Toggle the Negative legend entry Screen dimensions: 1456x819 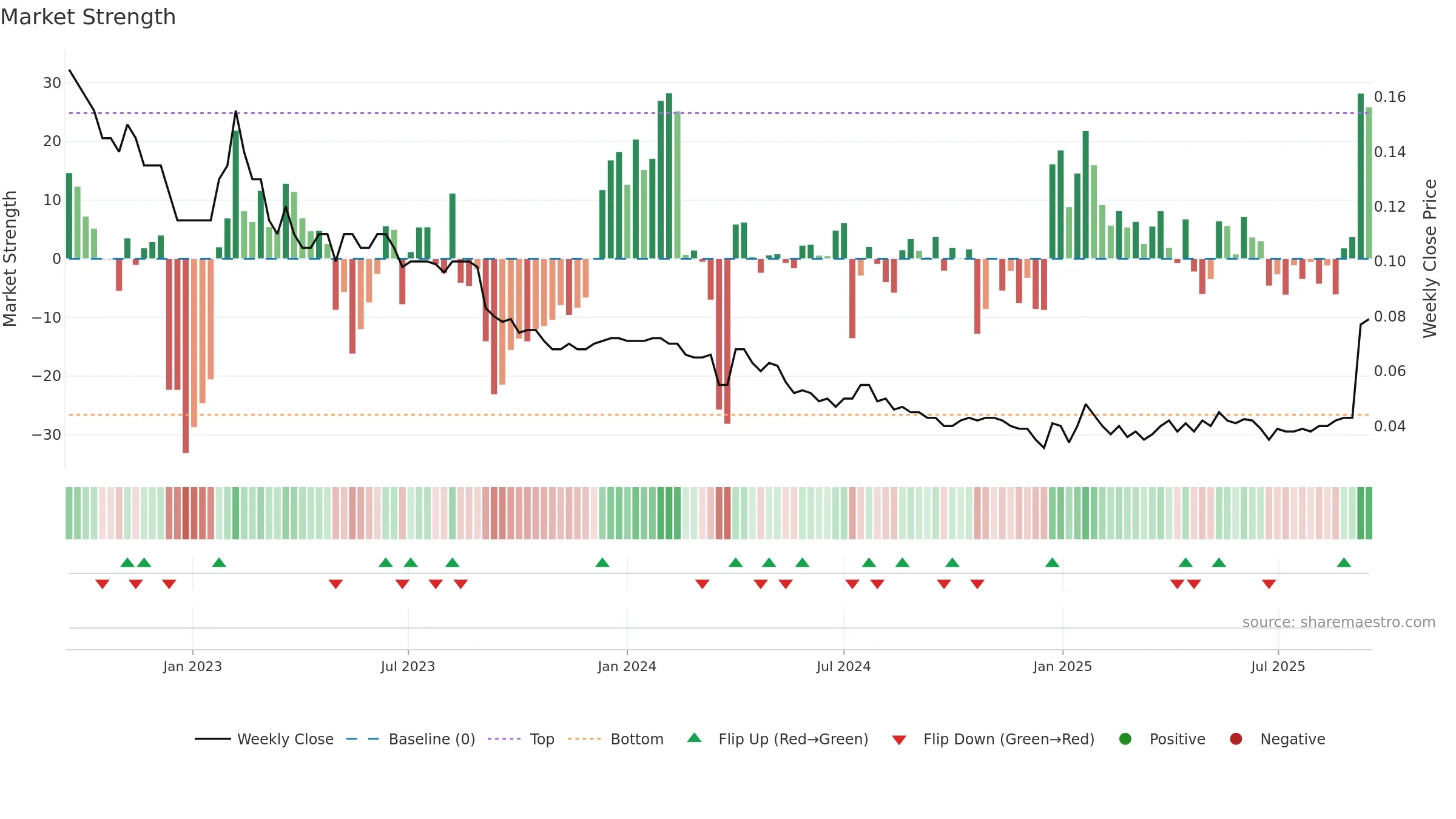pyautogui.click(x=1277, y=739)
